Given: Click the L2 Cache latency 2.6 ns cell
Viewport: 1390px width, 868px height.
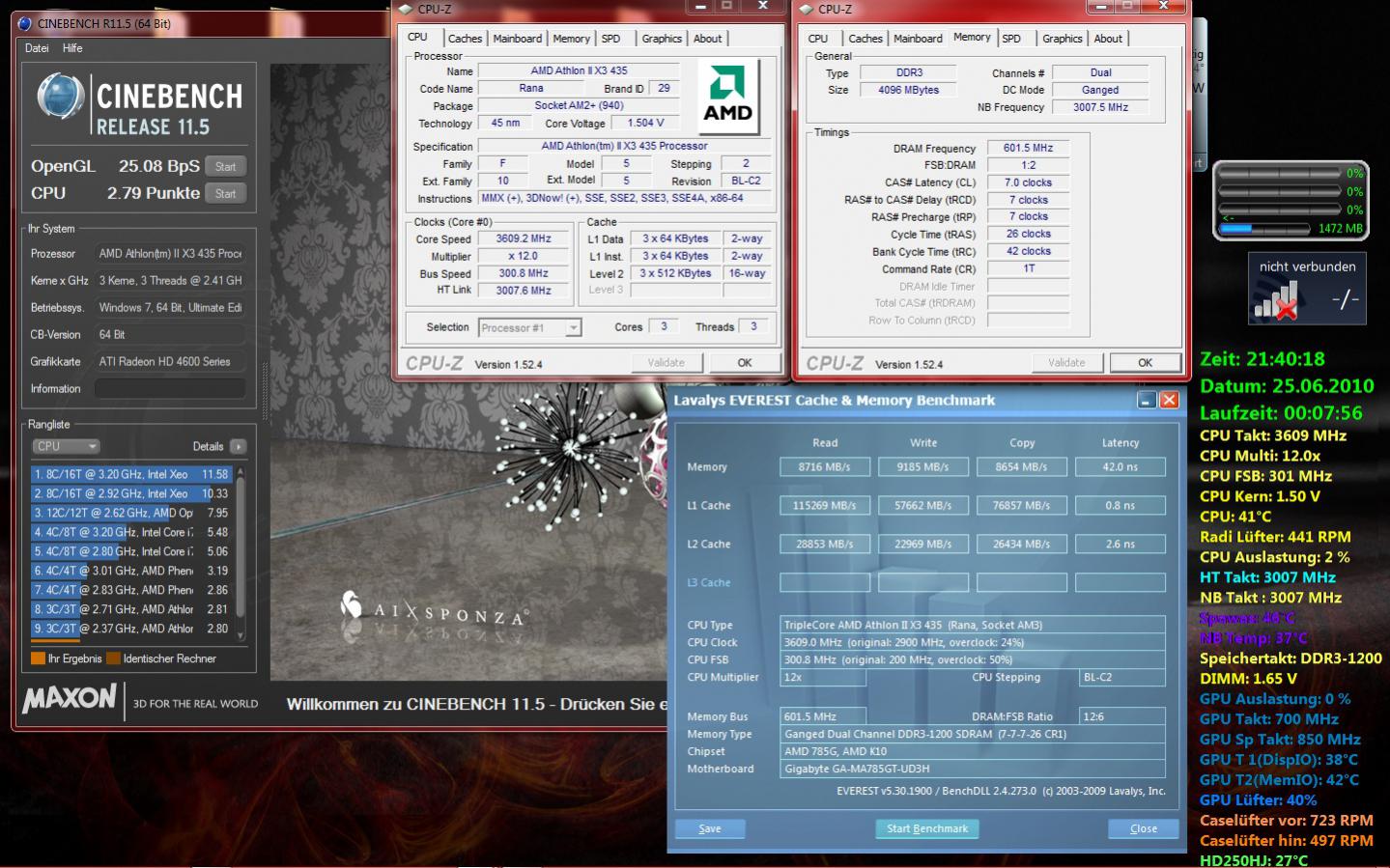Looking at the screenshot, I should (1121, 544).
